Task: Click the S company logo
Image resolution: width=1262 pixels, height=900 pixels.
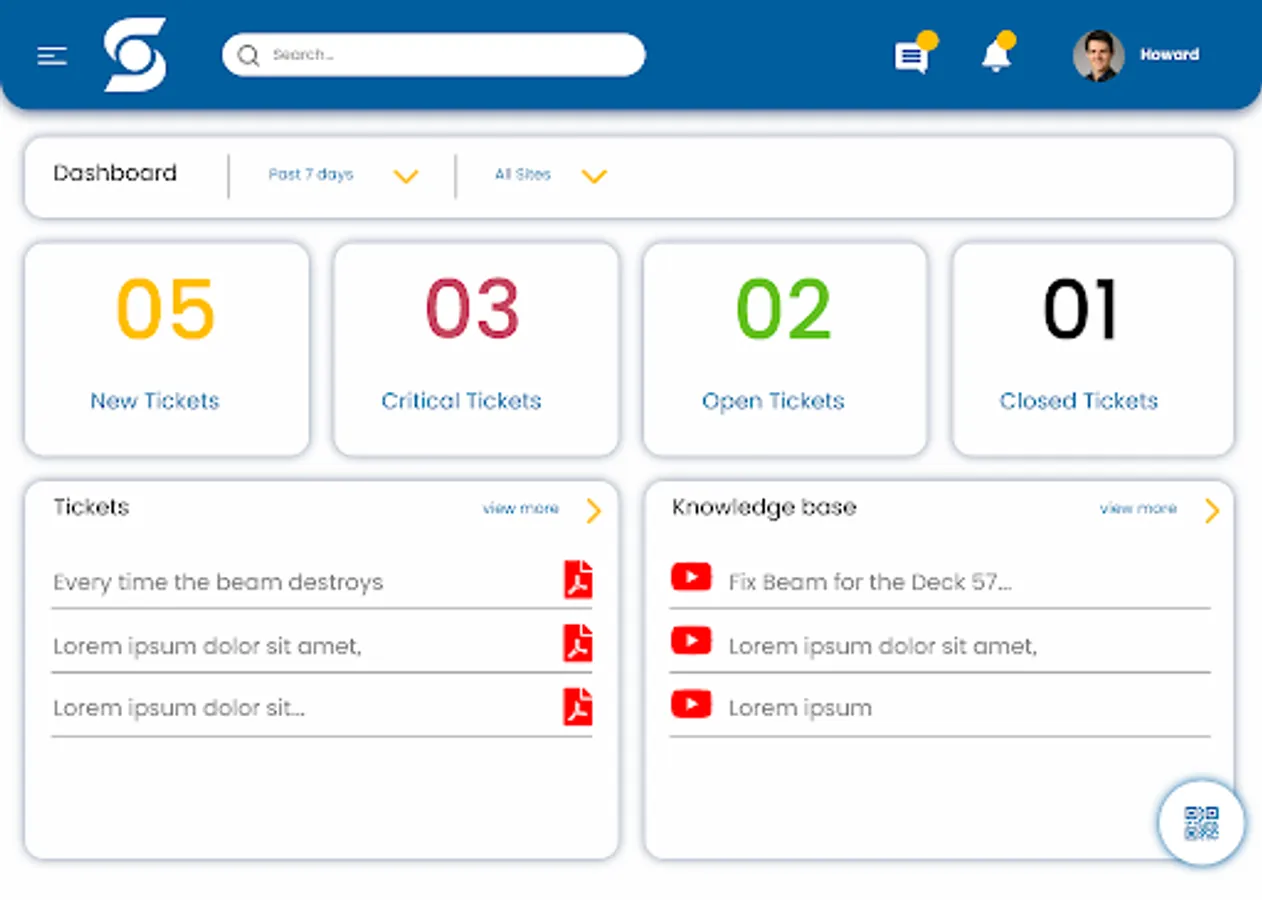Action: tap(135, 55)
